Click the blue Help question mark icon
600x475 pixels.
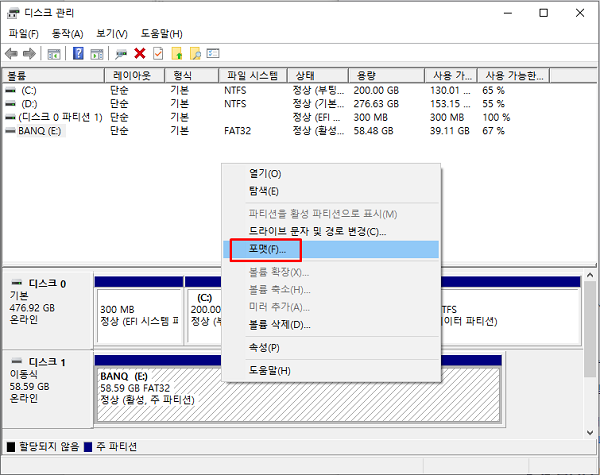coord(78,53)
